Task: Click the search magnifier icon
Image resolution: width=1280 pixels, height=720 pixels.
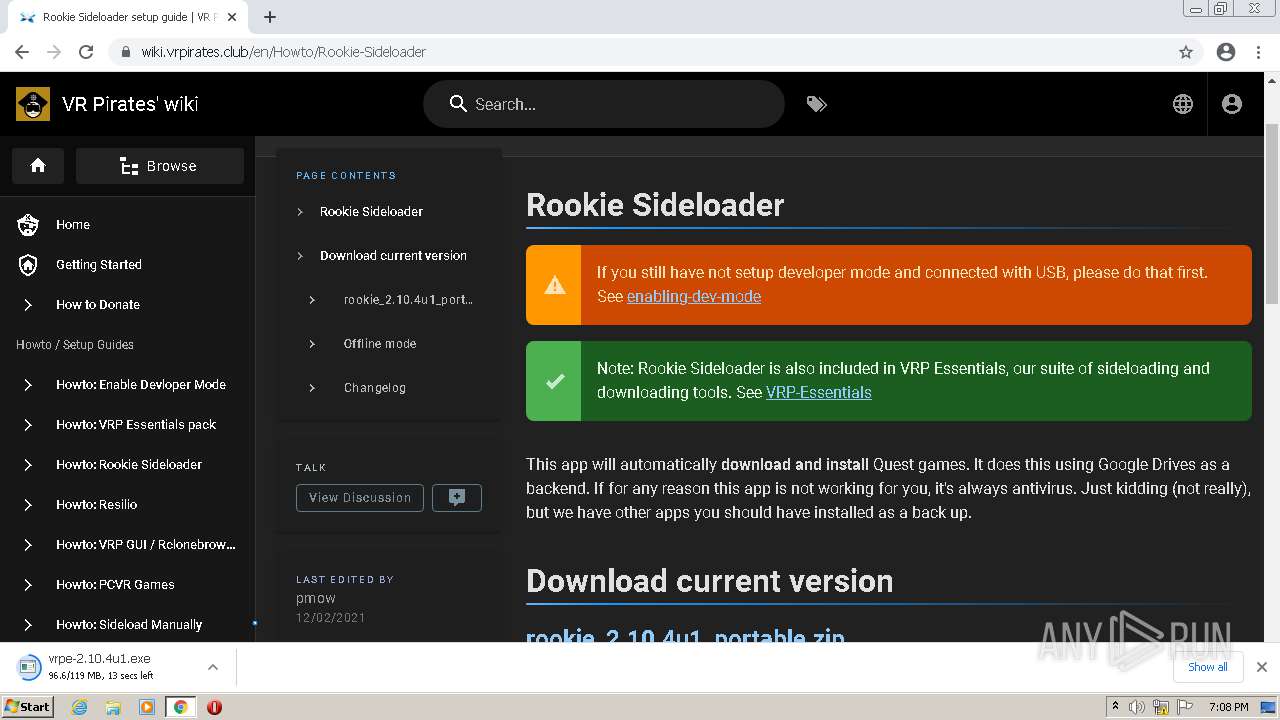Action: click(458, 104)
